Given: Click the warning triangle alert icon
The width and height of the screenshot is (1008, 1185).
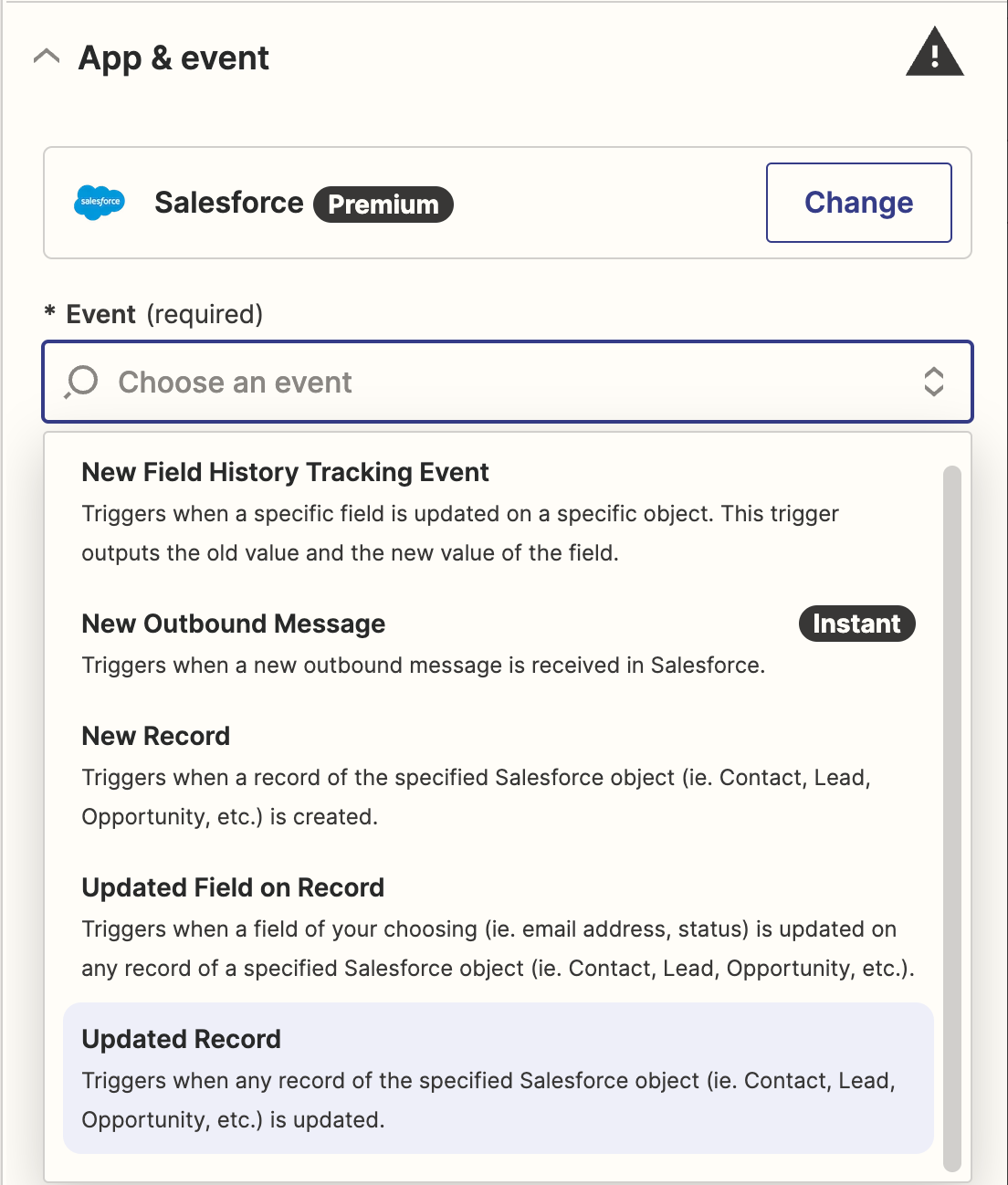Looking at the screenshot, I should tap(935, 53).
